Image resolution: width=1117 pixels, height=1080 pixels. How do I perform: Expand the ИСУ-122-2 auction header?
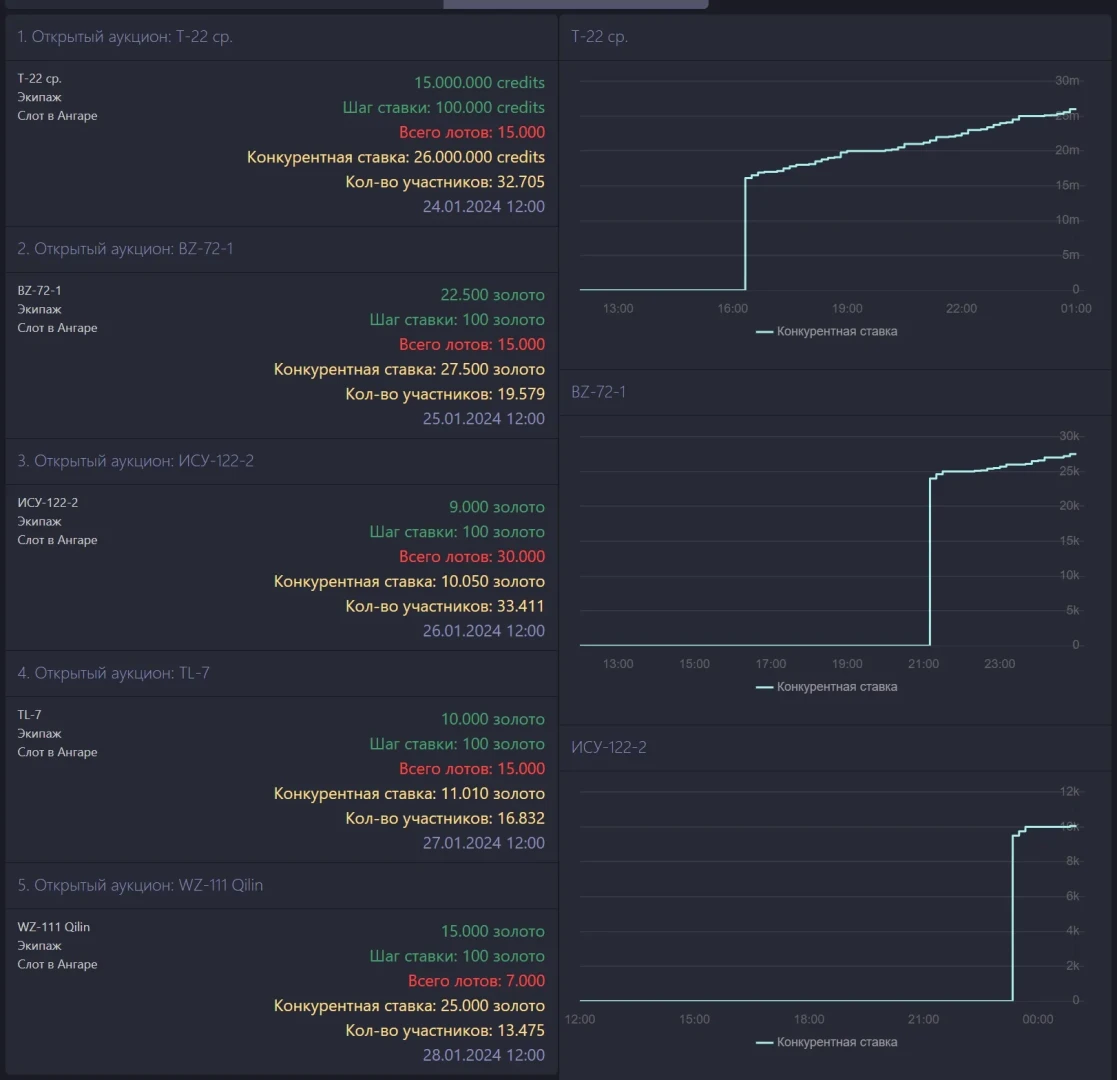coord(135,461)
